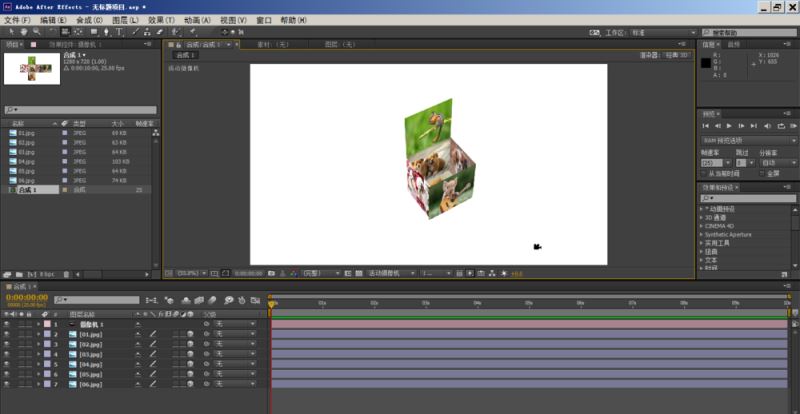This screenshot has height=414, width=800.
Task: Enable the 从当前时间 checkbox
Action: coord(704,174)
